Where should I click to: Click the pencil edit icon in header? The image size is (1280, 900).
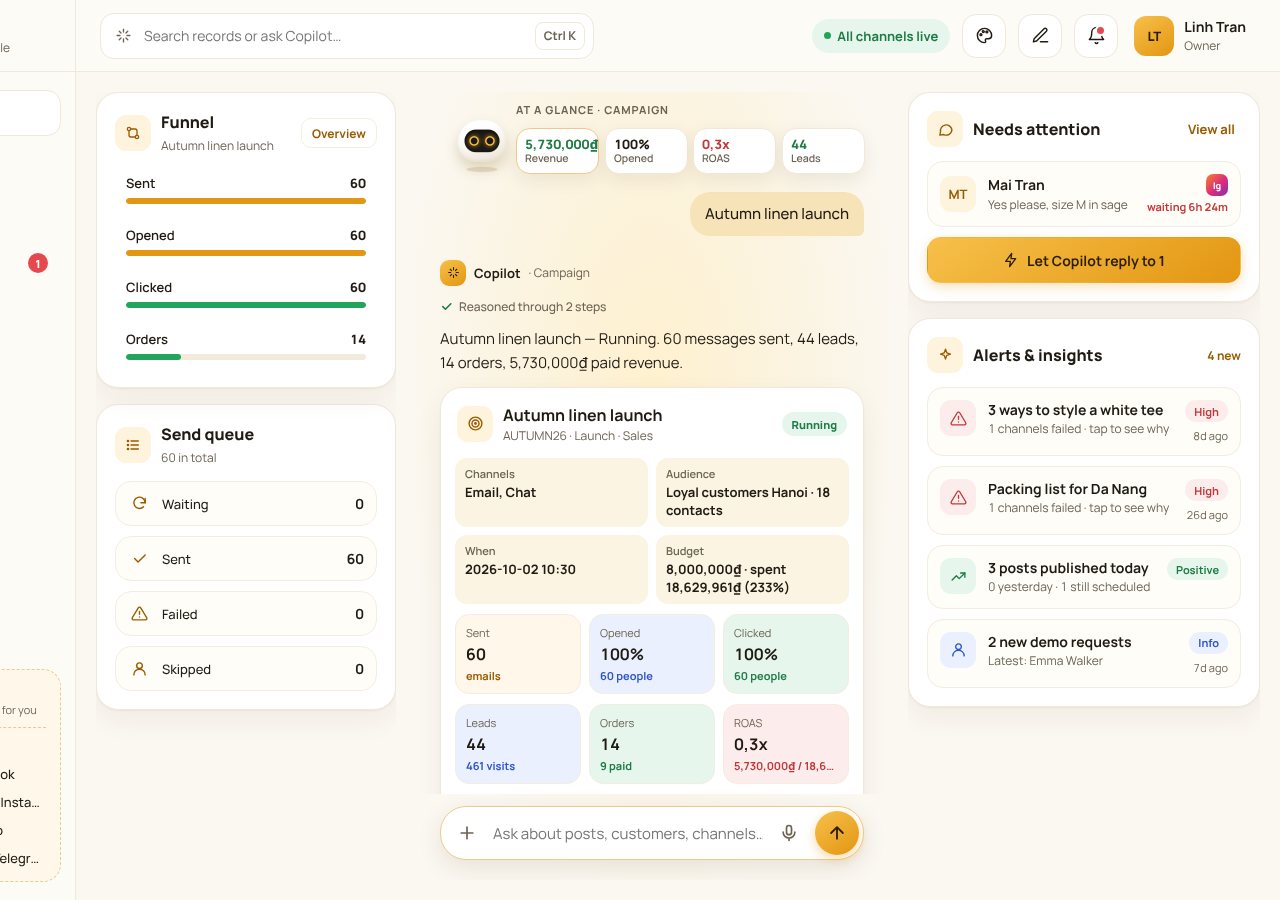click(1040, 36)
